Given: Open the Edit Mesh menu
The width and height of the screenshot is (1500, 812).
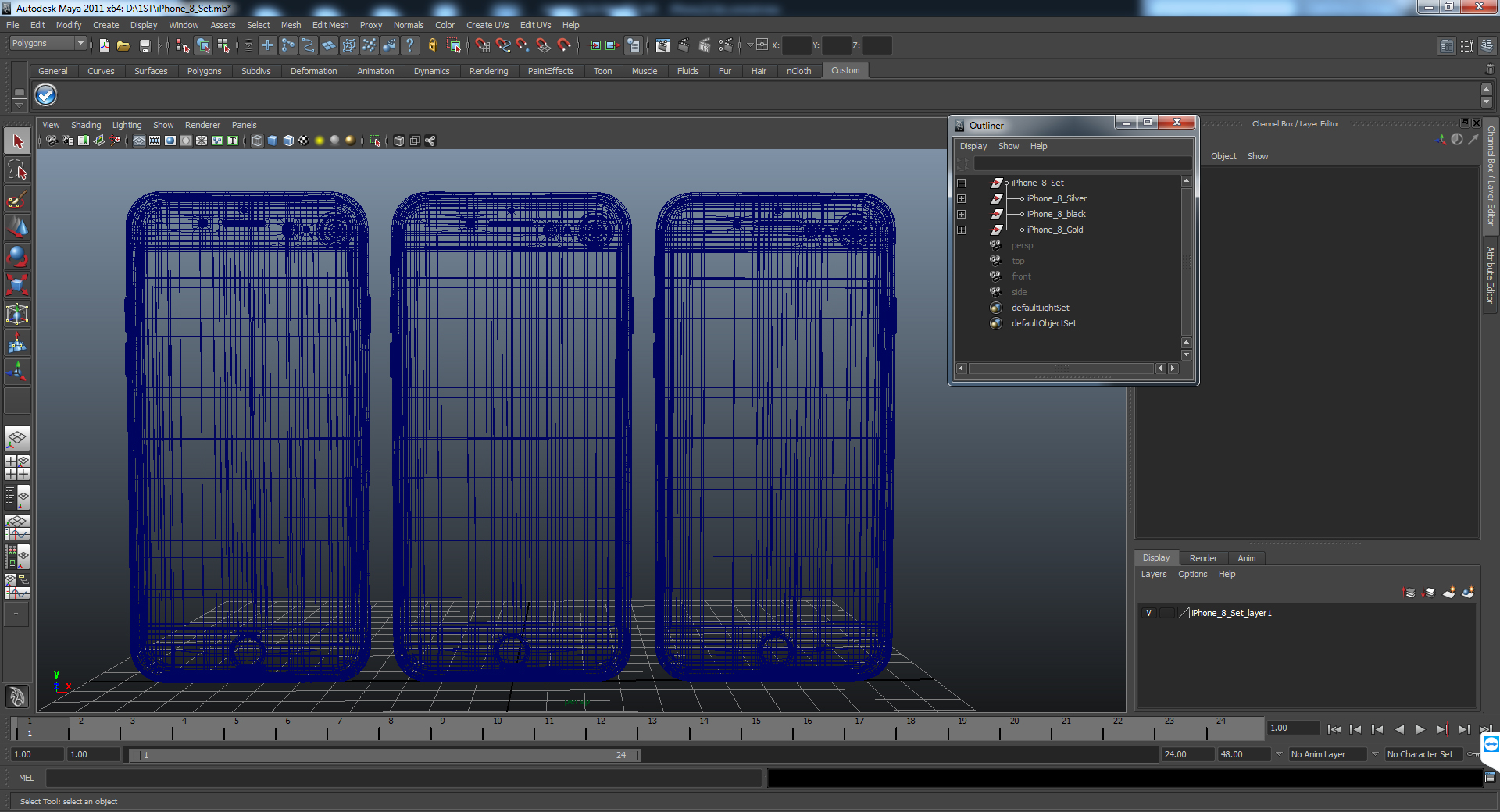Looking at the screenshot, I should [330, 25].
